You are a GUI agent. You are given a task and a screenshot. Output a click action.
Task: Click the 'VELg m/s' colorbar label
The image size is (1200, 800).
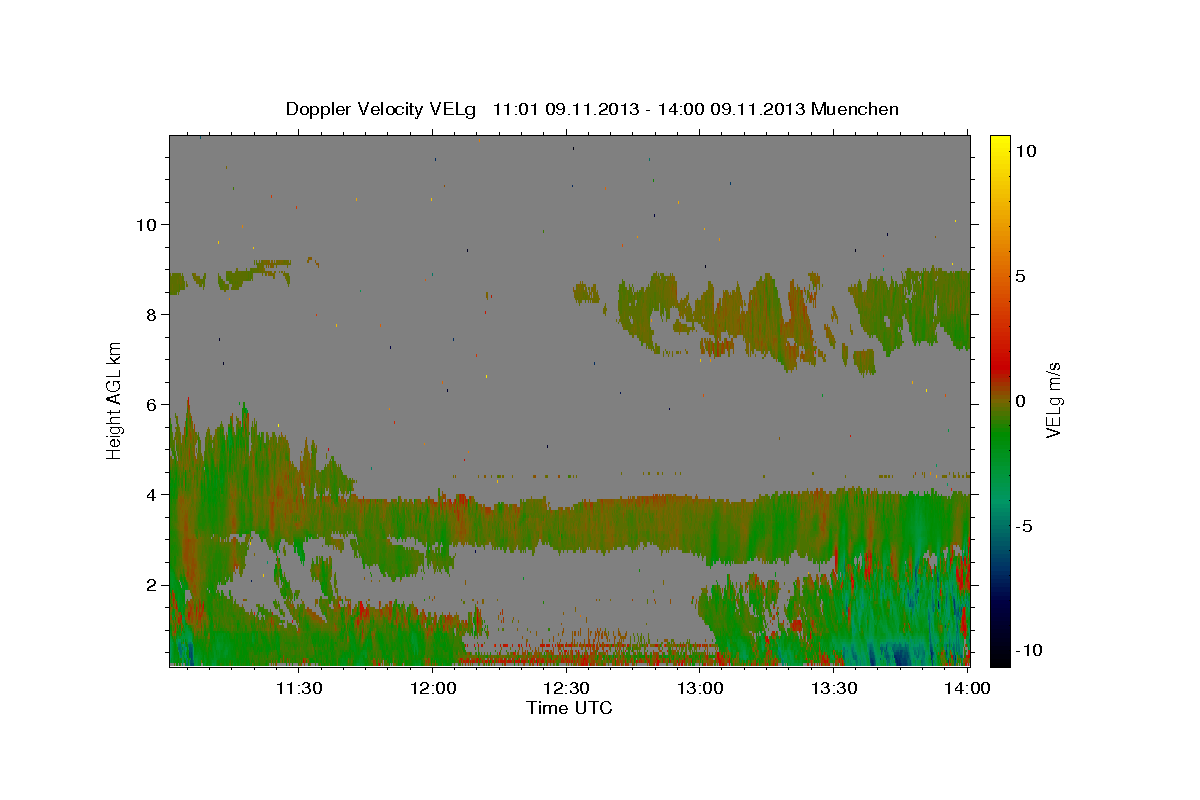[x=1053, y=401]
